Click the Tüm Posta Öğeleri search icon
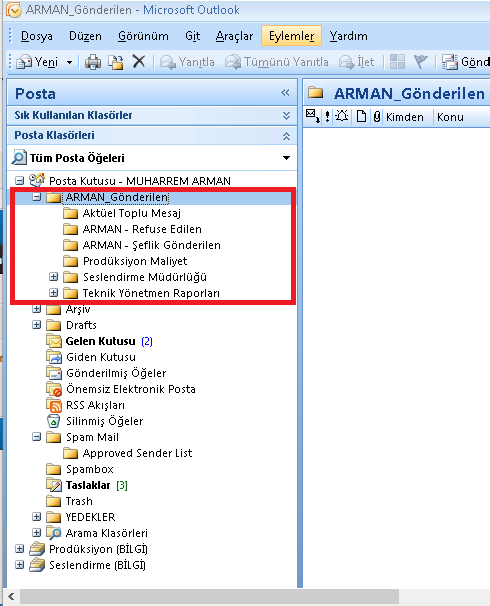Viewport: 490px width, 606px height. 19,157
